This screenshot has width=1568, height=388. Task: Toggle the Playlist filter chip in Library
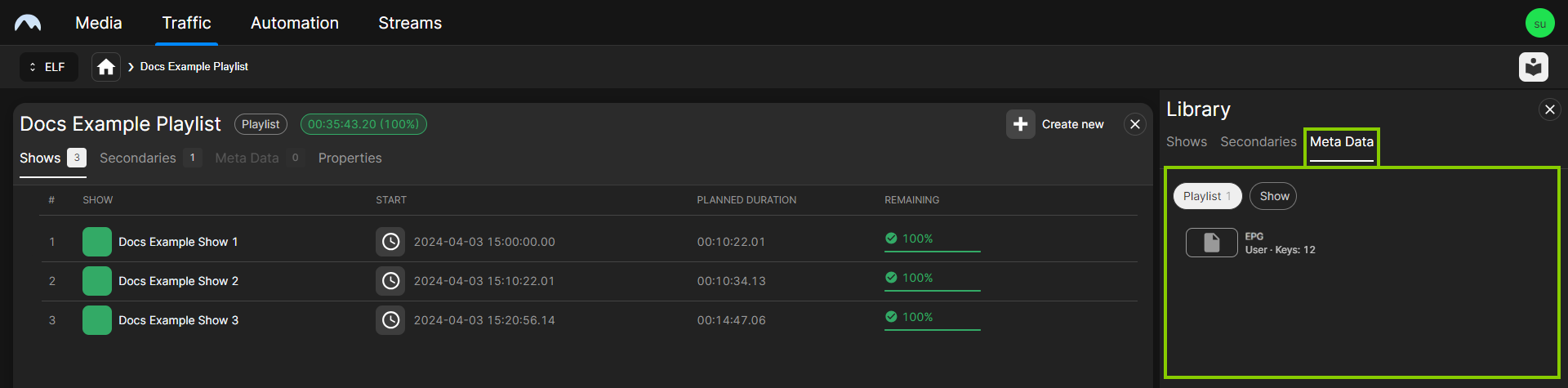pos(1206,196)
